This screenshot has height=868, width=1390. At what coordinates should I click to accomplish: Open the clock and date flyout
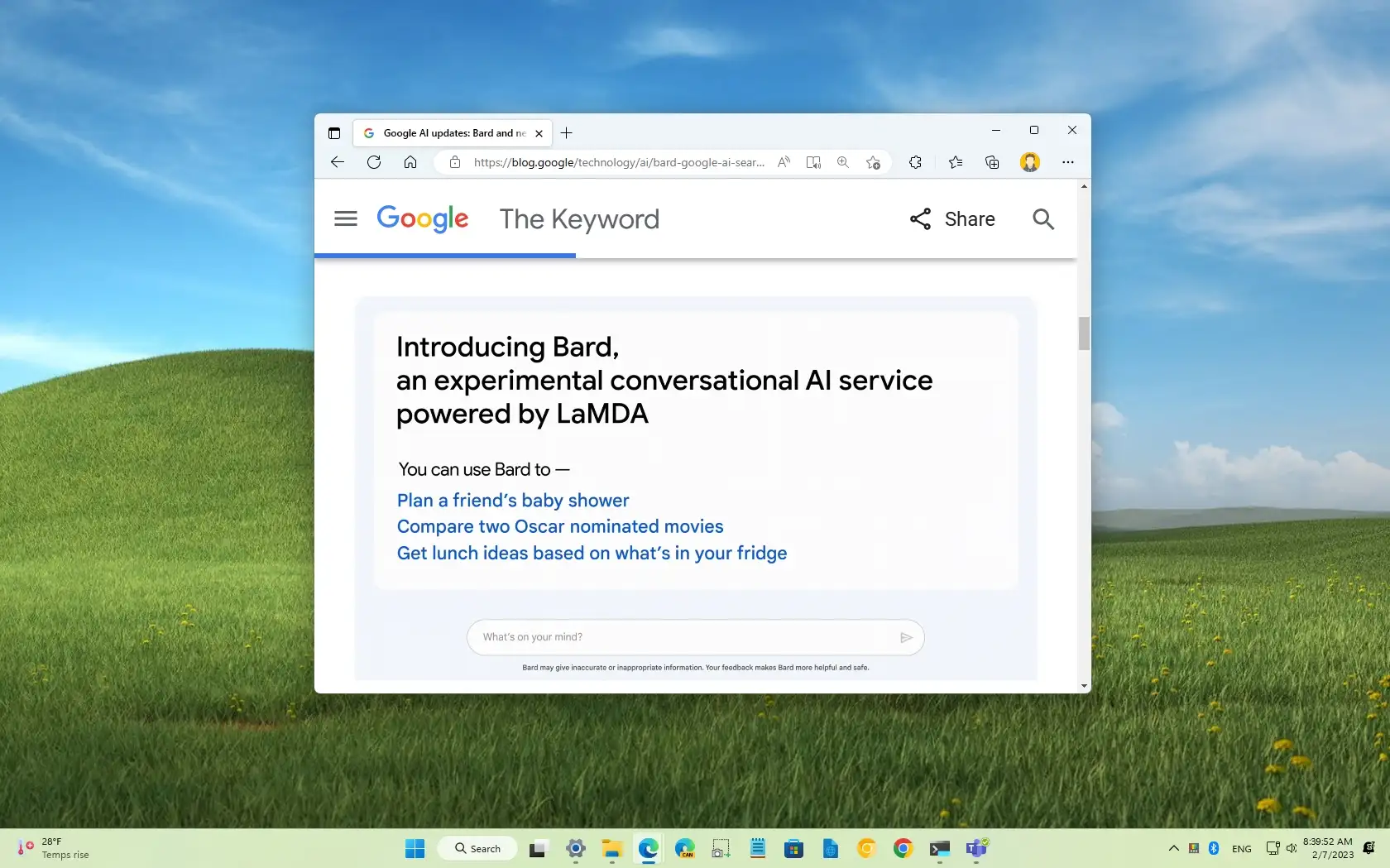click(1329, 848)
